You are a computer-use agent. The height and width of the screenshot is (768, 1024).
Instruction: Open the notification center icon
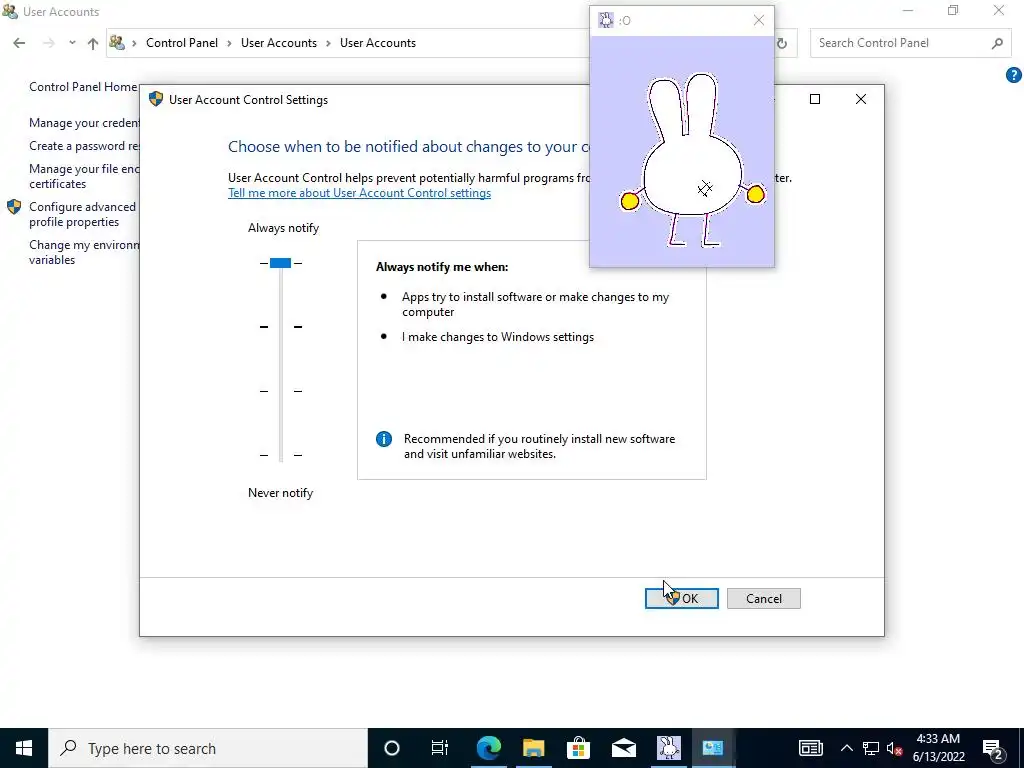coord(993,748)
